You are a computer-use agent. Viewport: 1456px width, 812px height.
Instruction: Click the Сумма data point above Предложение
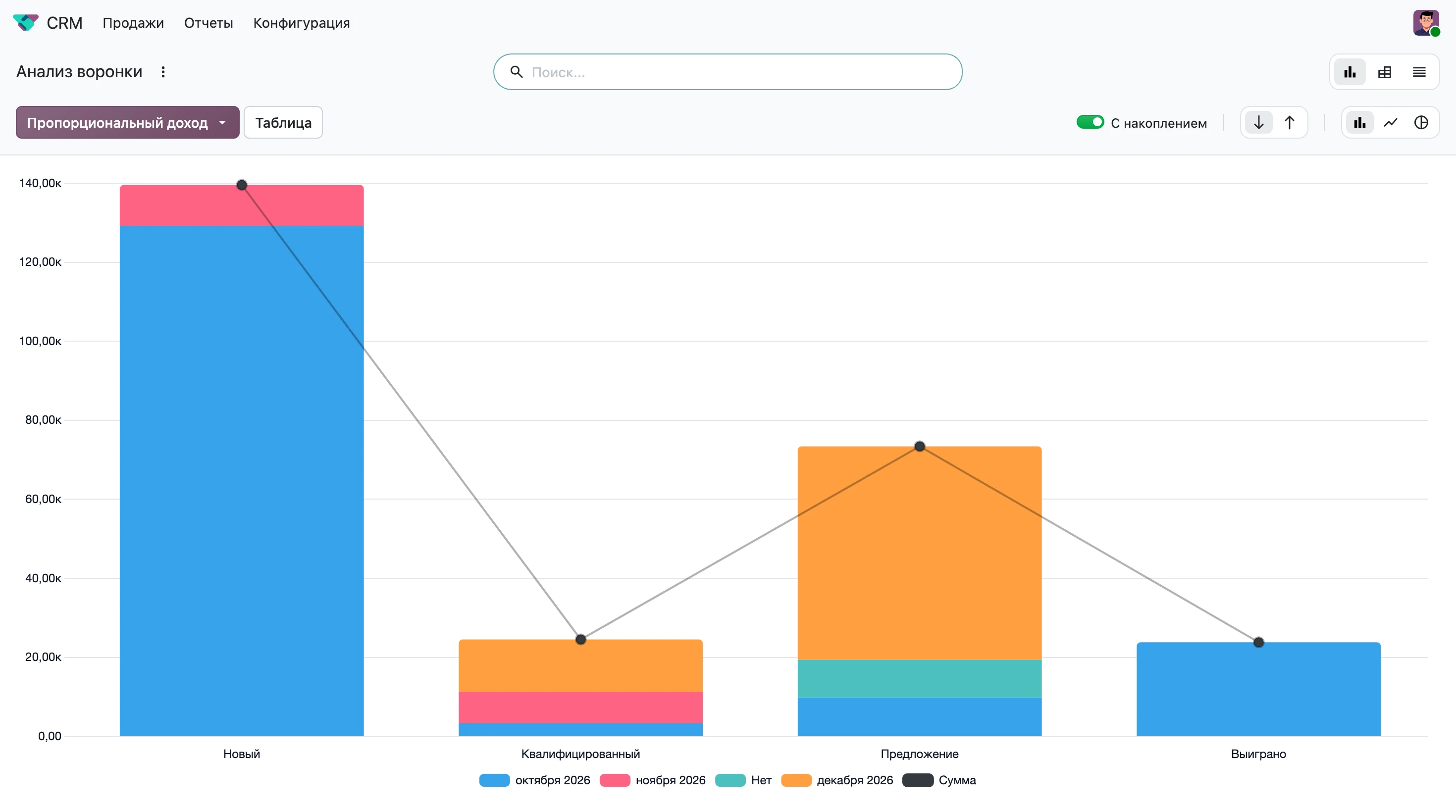click(920, 447)
